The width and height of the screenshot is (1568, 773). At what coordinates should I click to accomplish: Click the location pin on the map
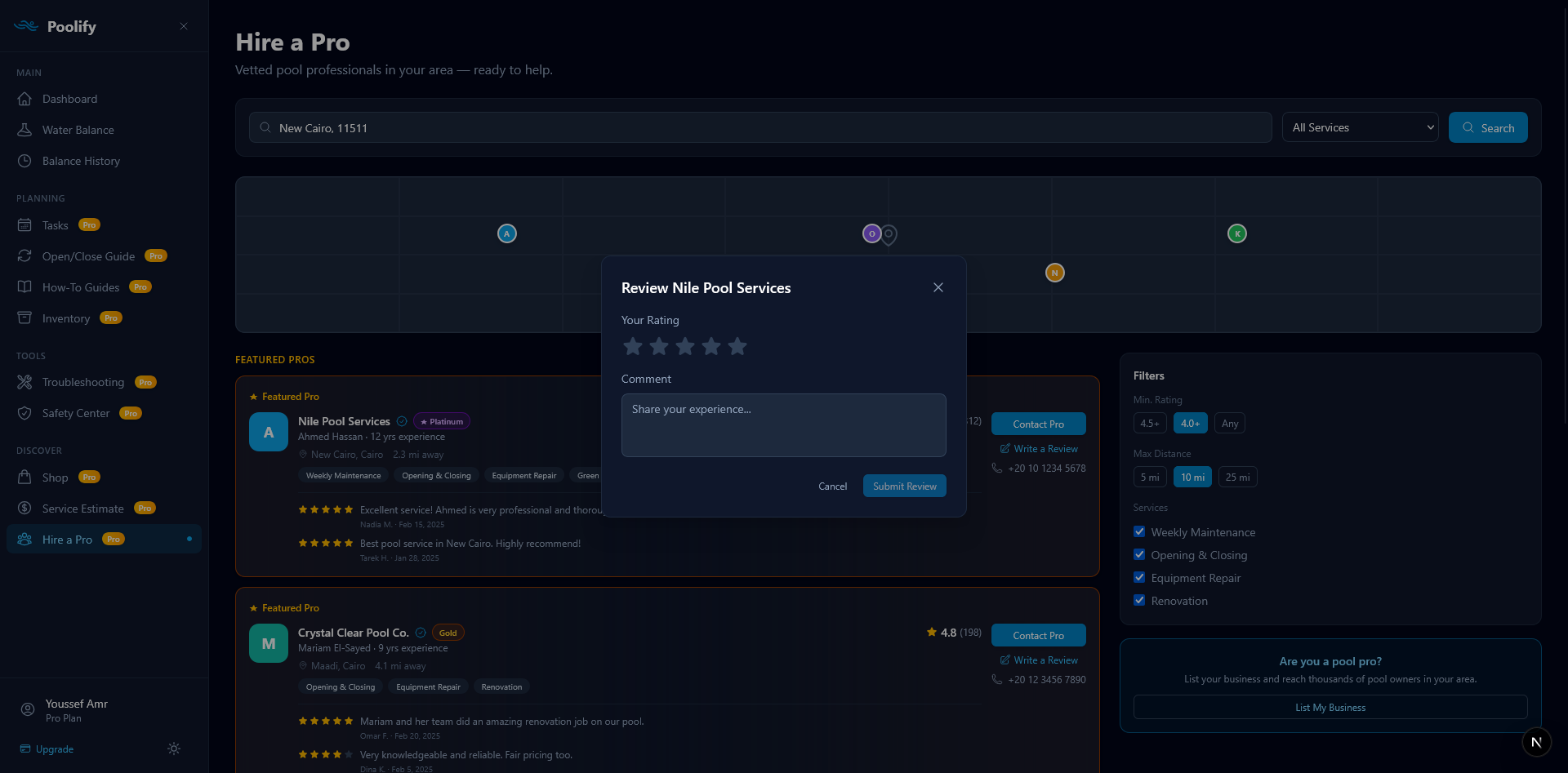[x=889, y=235]
